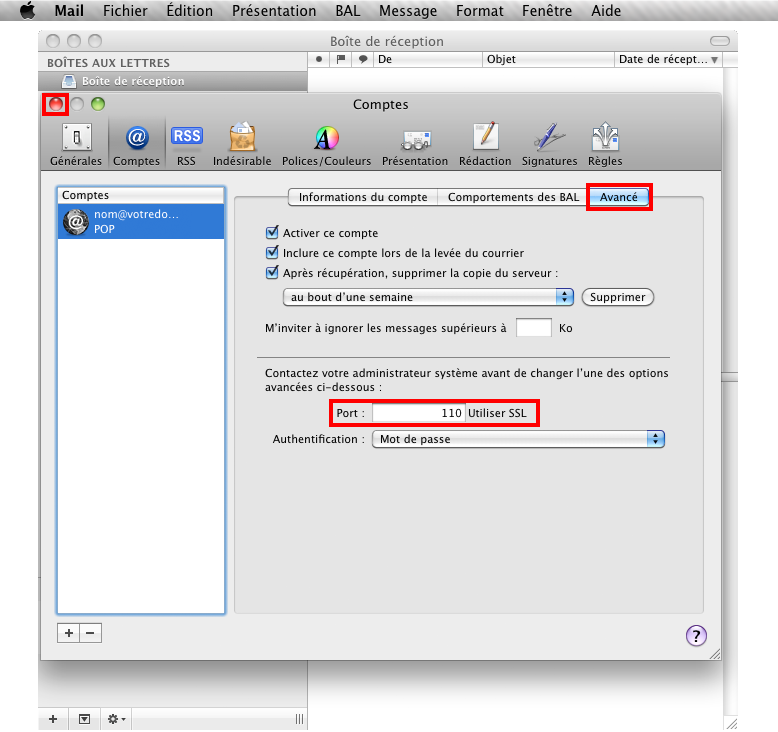The image size is (778, 732).
Task: Switch to Comportements des BAL tab
Action: click(513, 197)
